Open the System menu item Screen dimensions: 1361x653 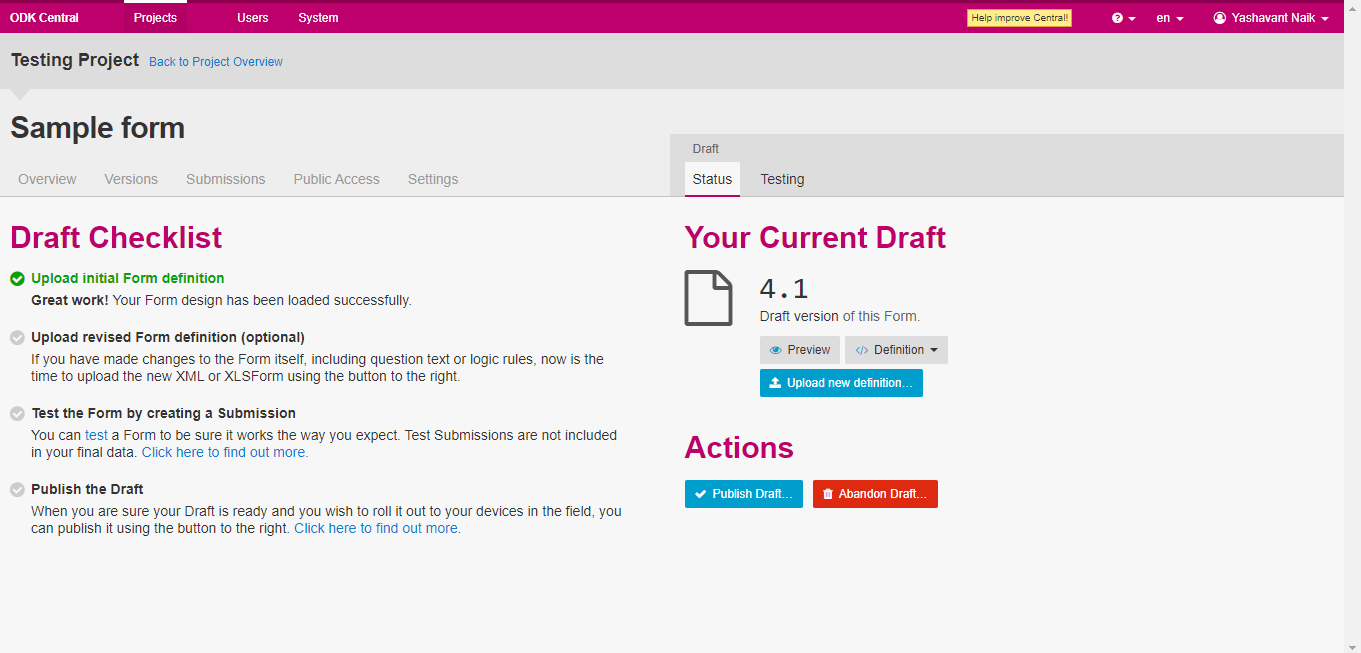318,18
